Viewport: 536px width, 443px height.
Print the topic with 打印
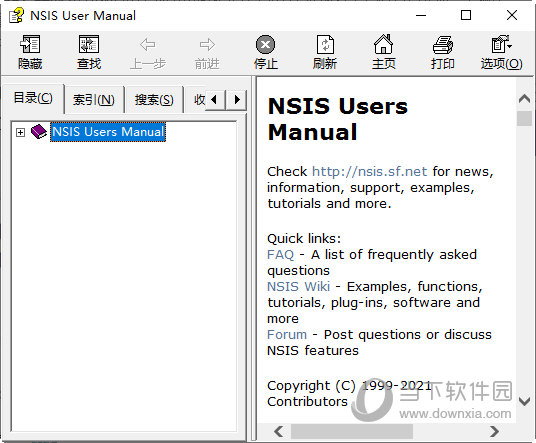click(x=443, y=52)
